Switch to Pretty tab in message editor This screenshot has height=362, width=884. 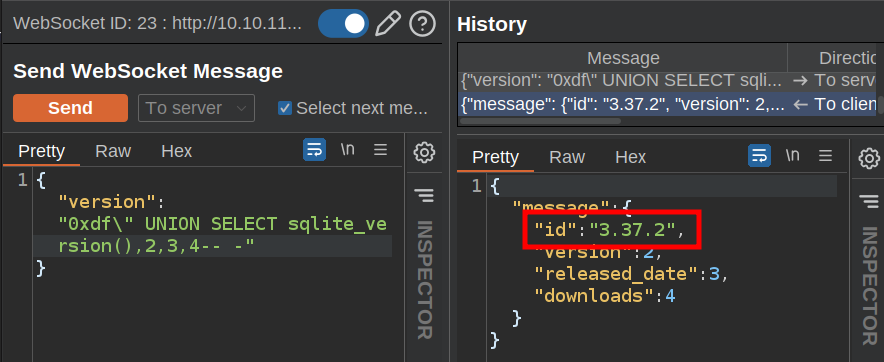click(42, 151)
